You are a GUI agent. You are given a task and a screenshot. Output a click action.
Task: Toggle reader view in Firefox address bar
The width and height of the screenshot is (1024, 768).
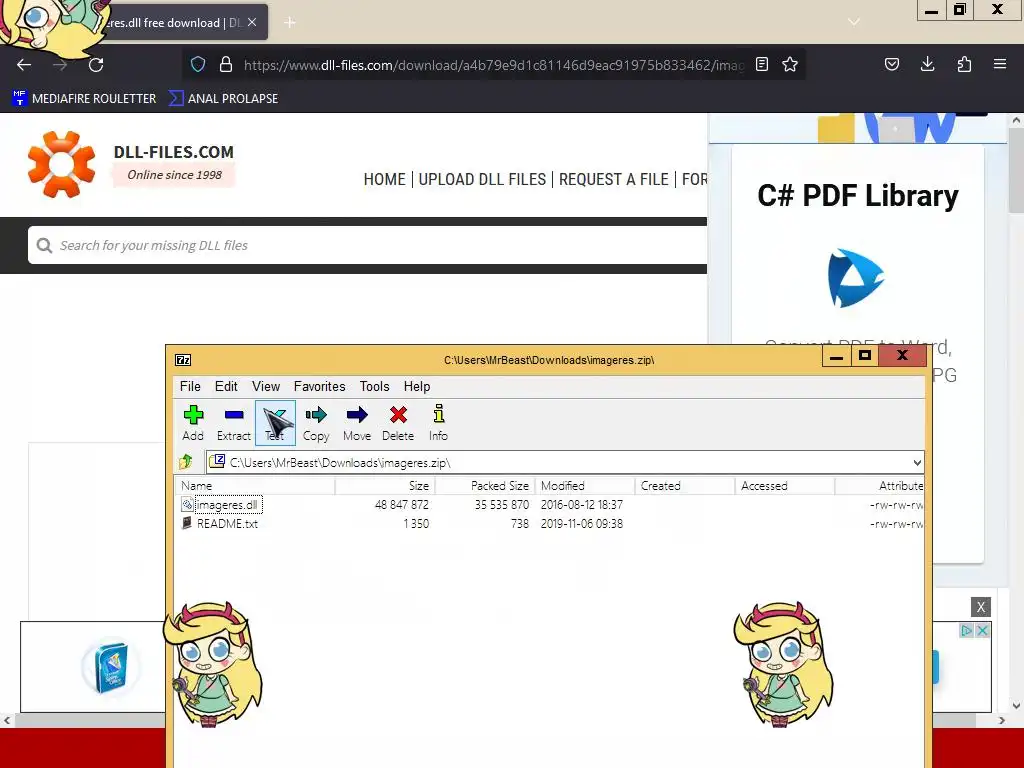[761, 64]
